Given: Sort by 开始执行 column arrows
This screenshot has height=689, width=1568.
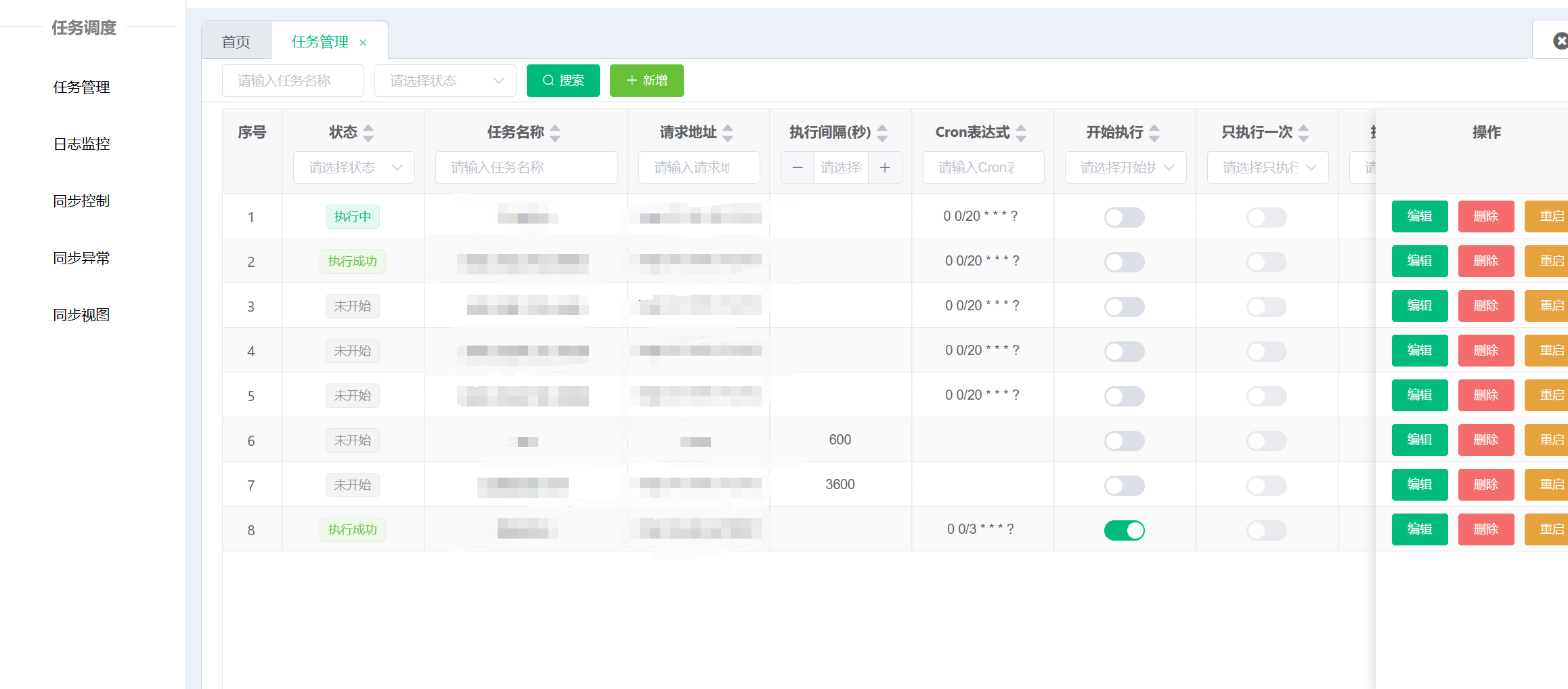Looking at the screenshot, I should (x=1154, y=133).
